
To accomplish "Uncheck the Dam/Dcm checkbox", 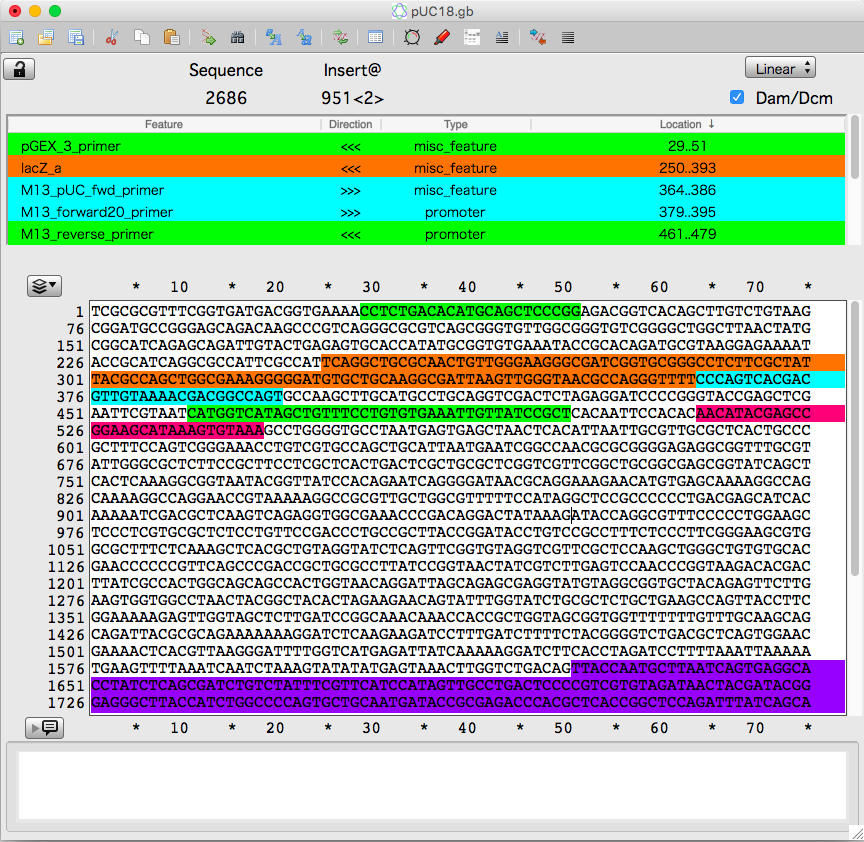I will pos(737,98).
